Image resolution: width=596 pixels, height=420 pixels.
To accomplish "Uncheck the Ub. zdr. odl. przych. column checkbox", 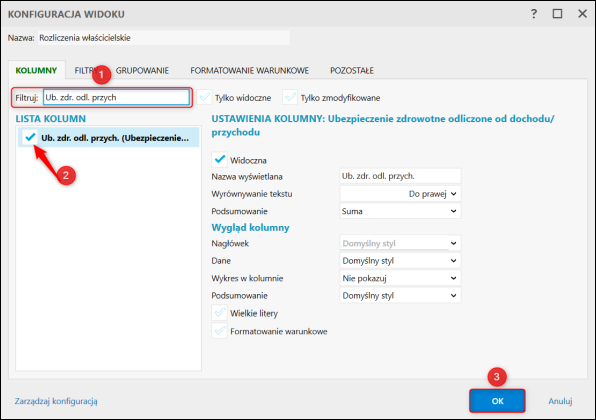I will (30, 137).
